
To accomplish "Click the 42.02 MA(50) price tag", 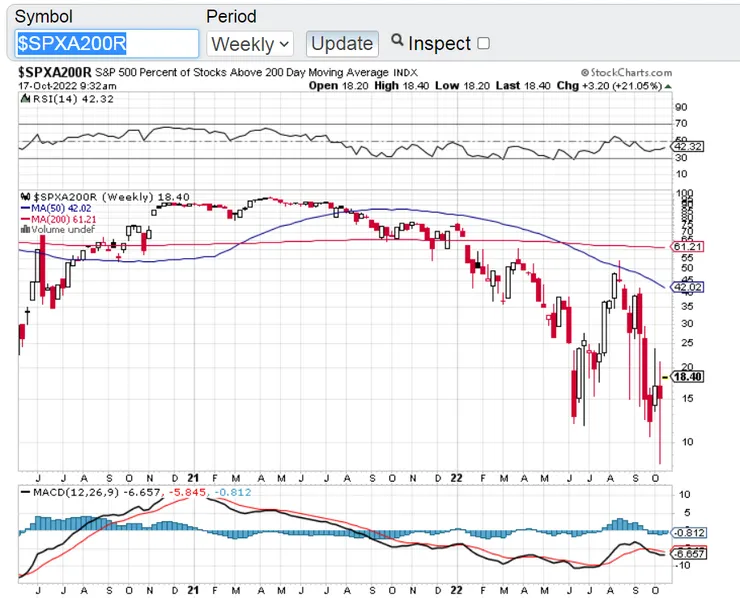I will click(x=687, y=287).
